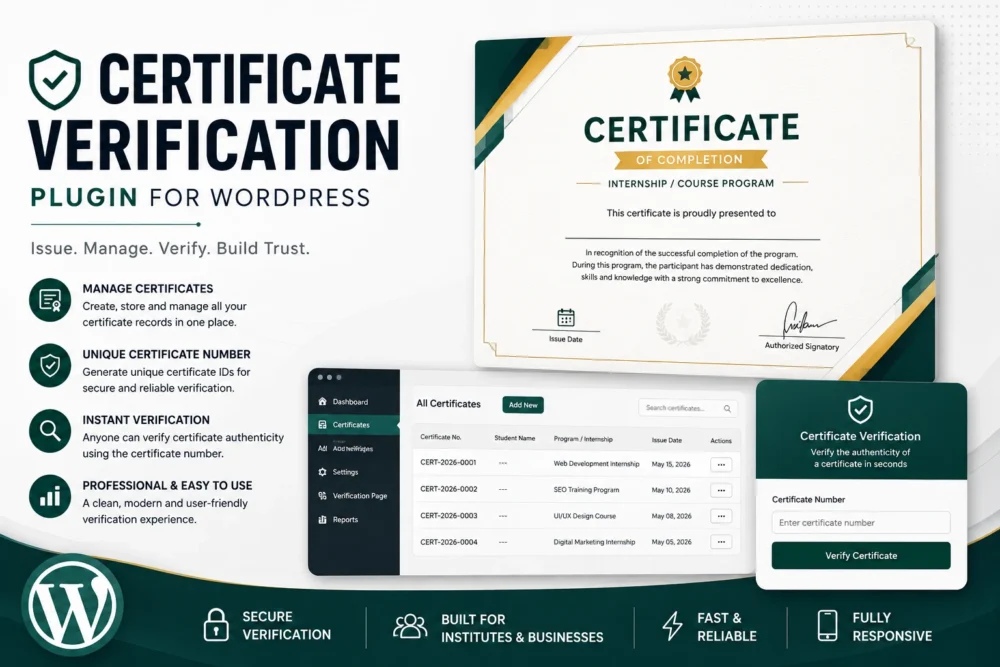Click the Digital Marketing Internship cell

[594, 542]
